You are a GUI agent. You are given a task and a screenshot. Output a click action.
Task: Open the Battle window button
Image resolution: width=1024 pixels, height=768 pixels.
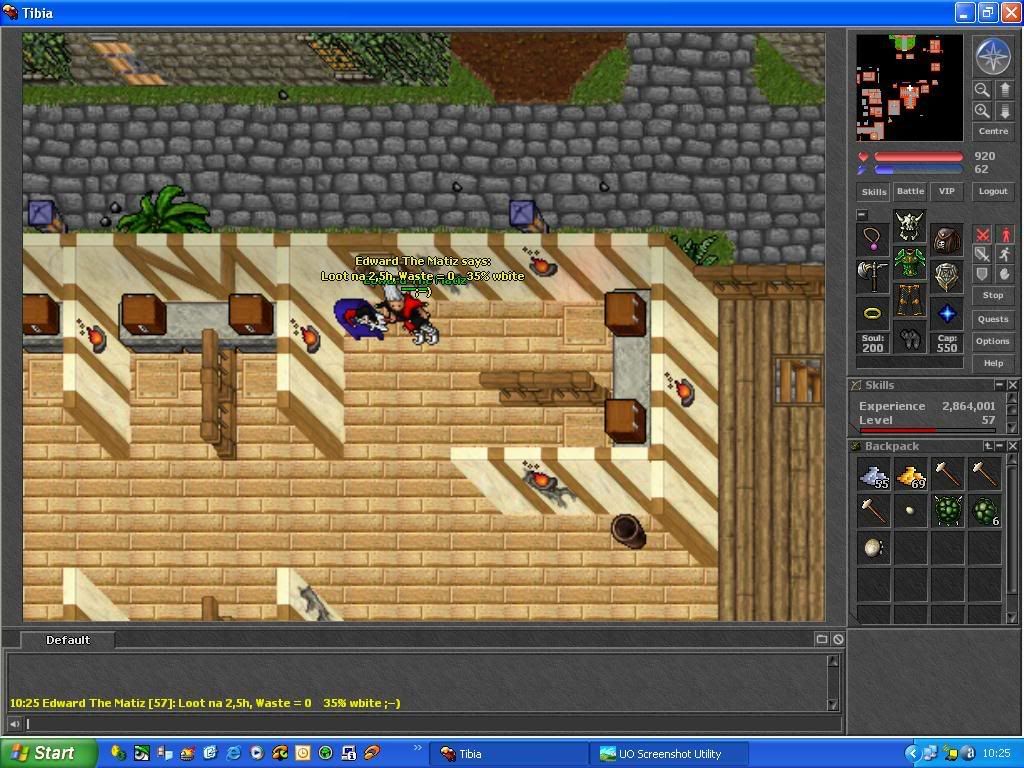910,191
